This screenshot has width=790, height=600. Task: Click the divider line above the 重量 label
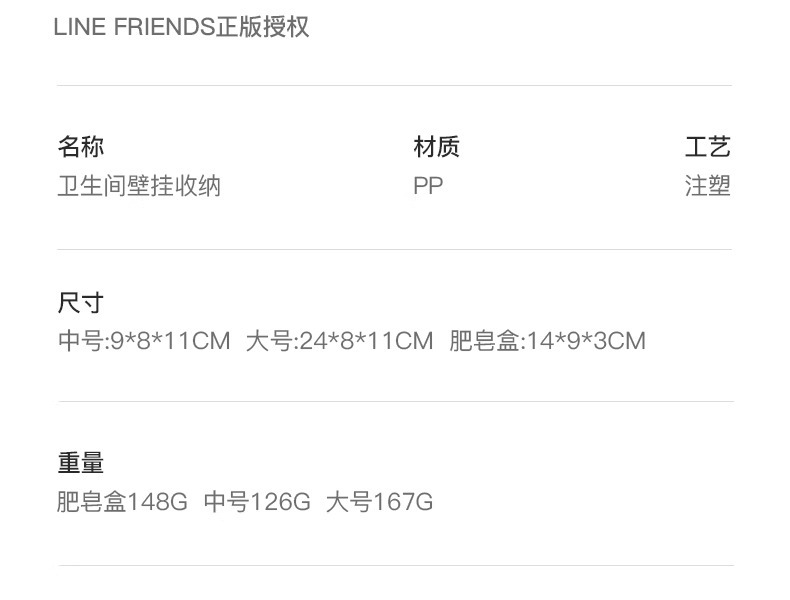(394, 401)
